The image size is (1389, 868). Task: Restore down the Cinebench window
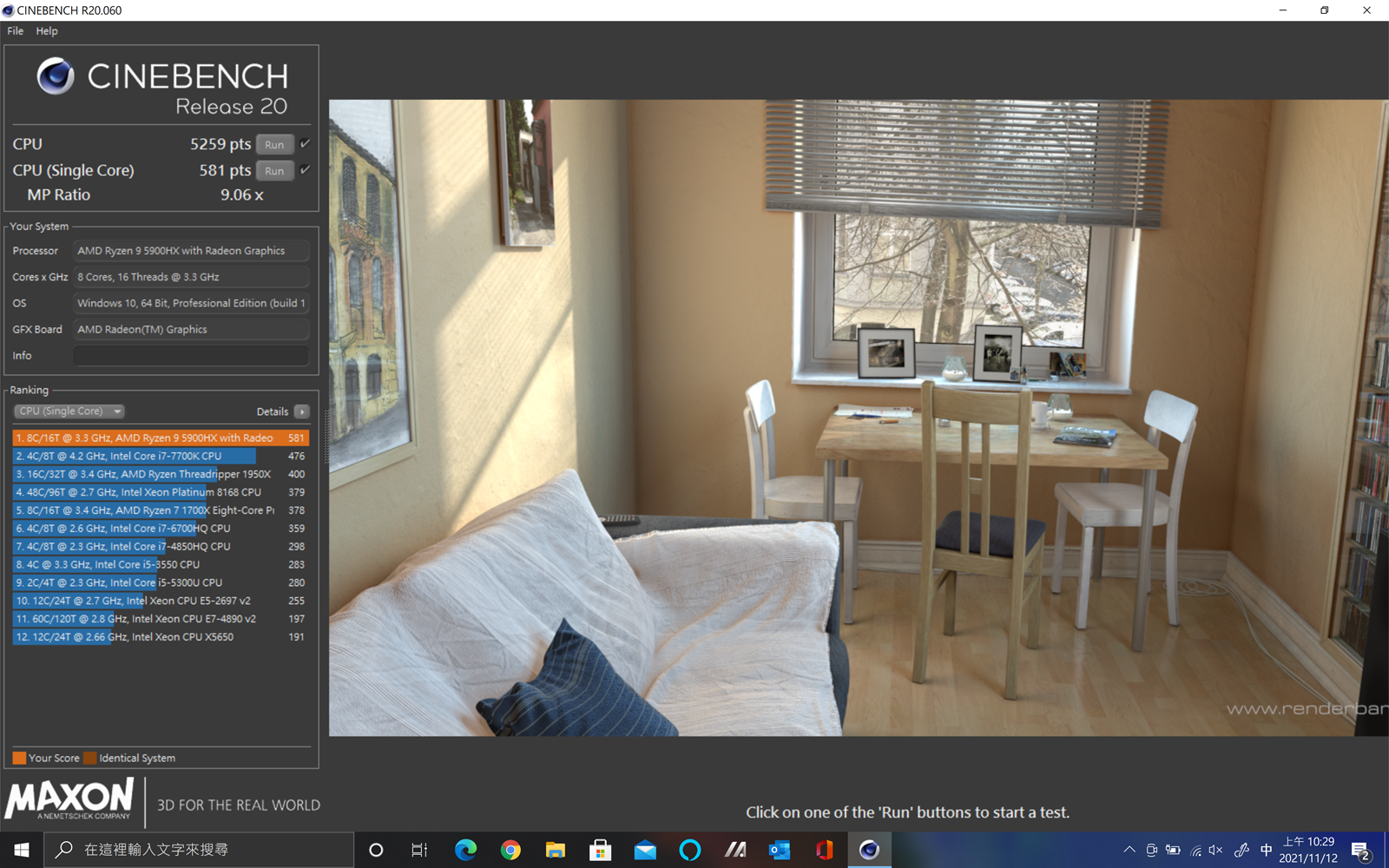(1325, 10)
